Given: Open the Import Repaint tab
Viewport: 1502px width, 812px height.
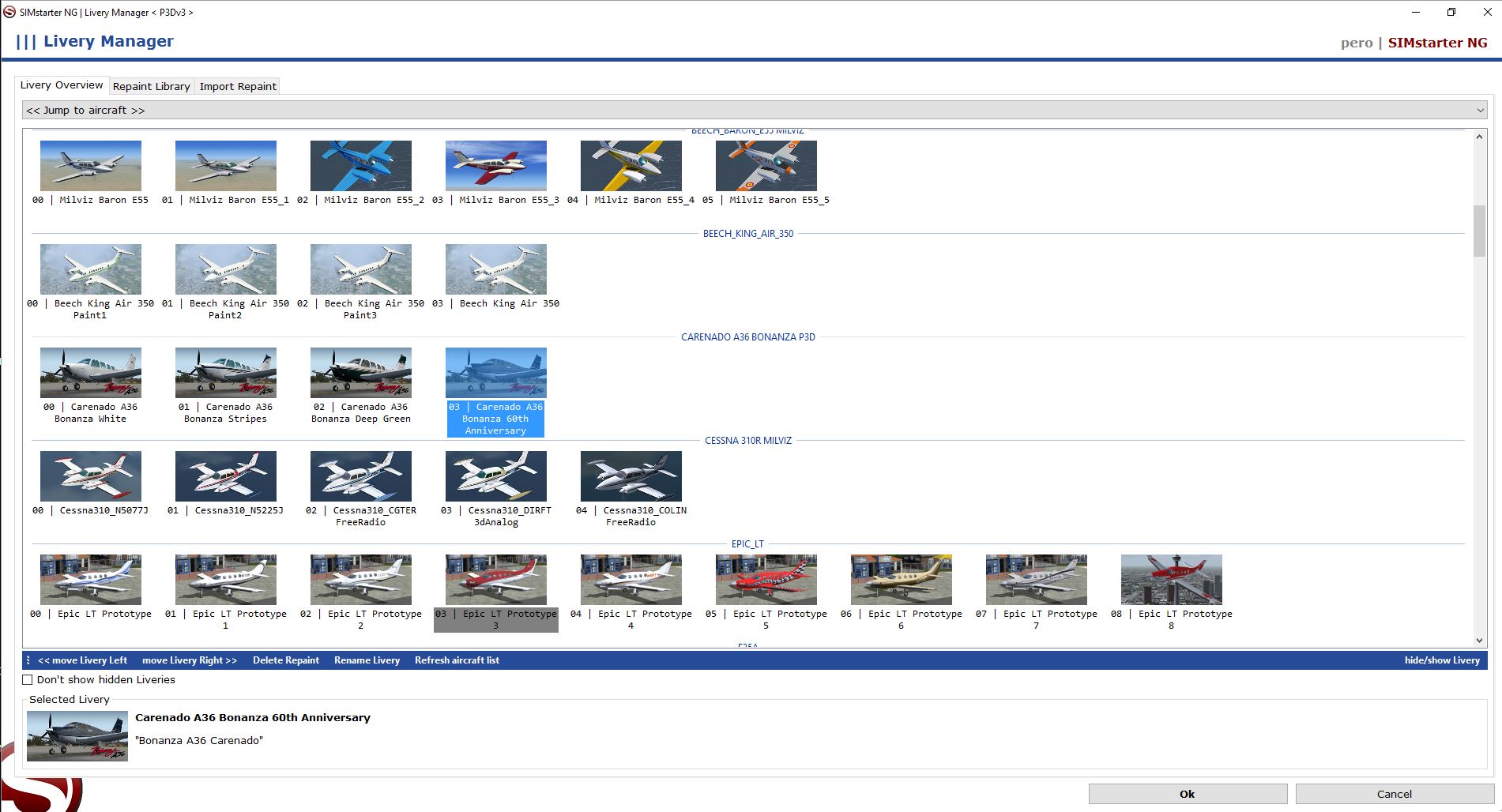Looking at the screenshot, I should click(x=238, y=86).
